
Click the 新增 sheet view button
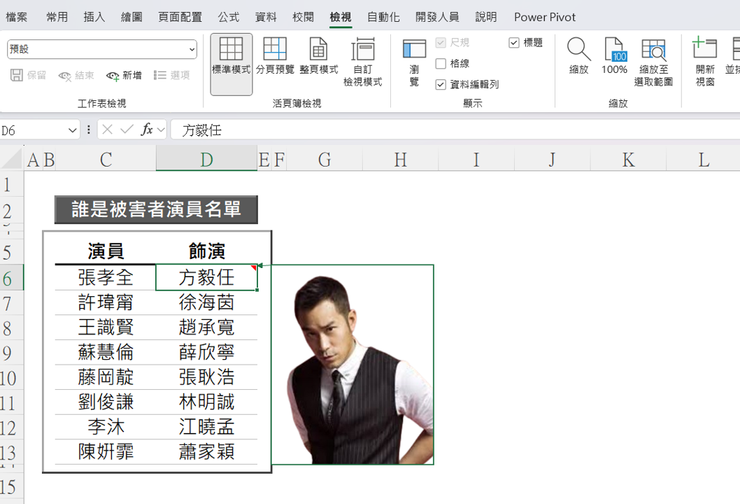124,76
